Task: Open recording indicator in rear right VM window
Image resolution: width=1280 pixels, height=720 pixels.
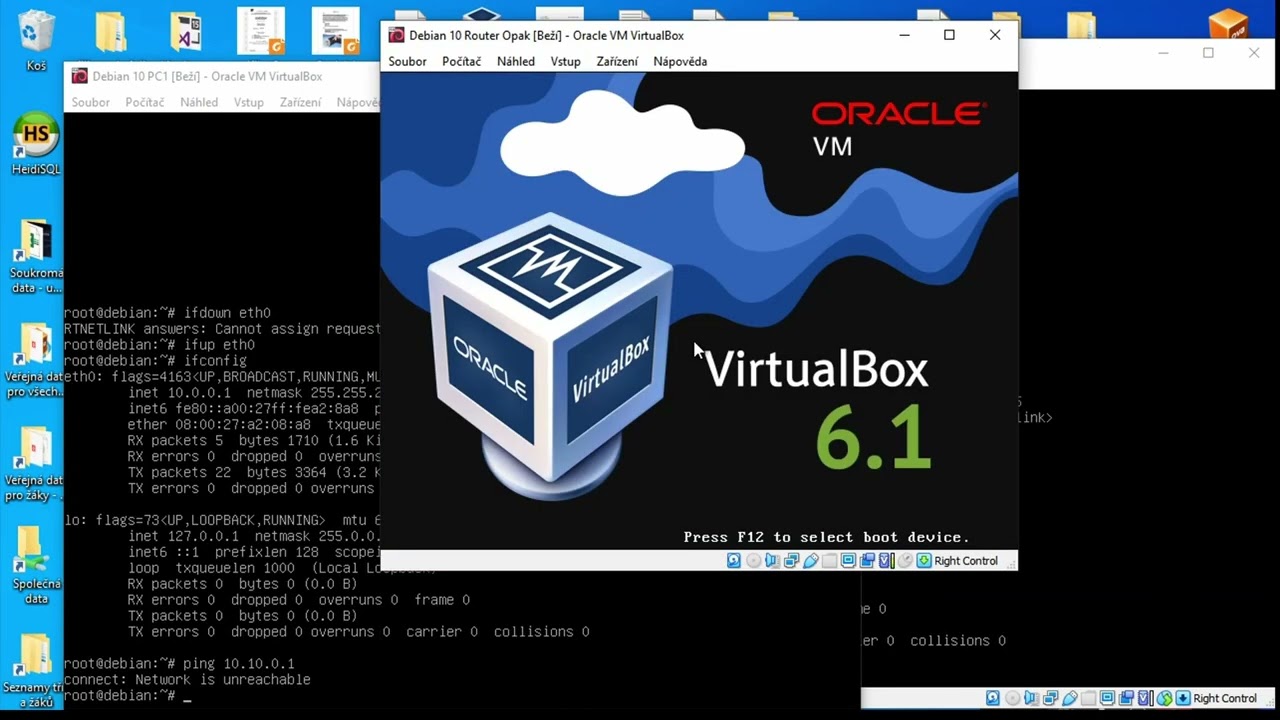Action: (1126, 698)
